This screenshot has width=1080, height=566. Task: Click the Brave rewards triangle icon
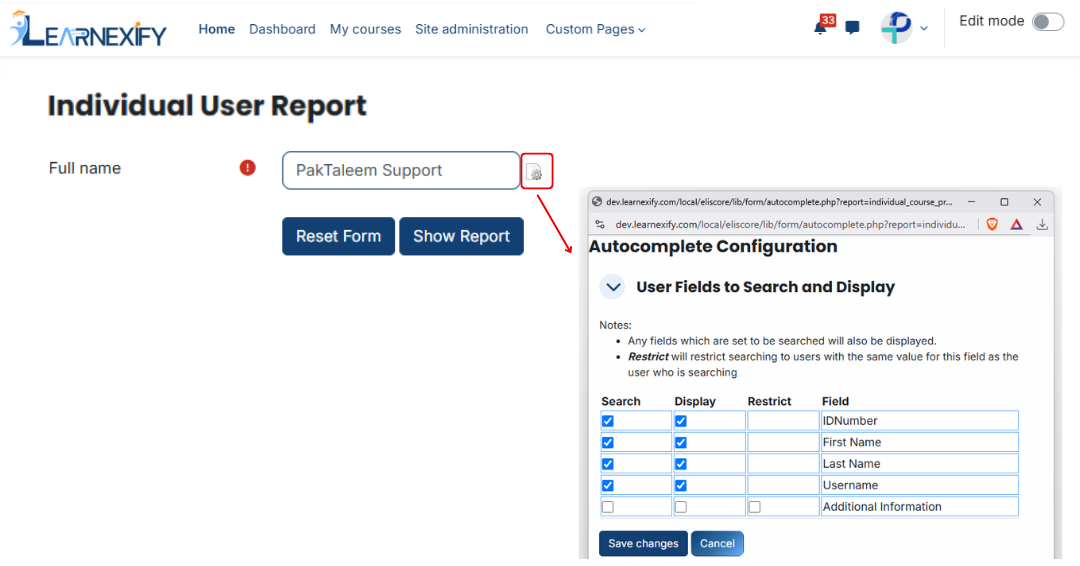[x=1017, y=224]
